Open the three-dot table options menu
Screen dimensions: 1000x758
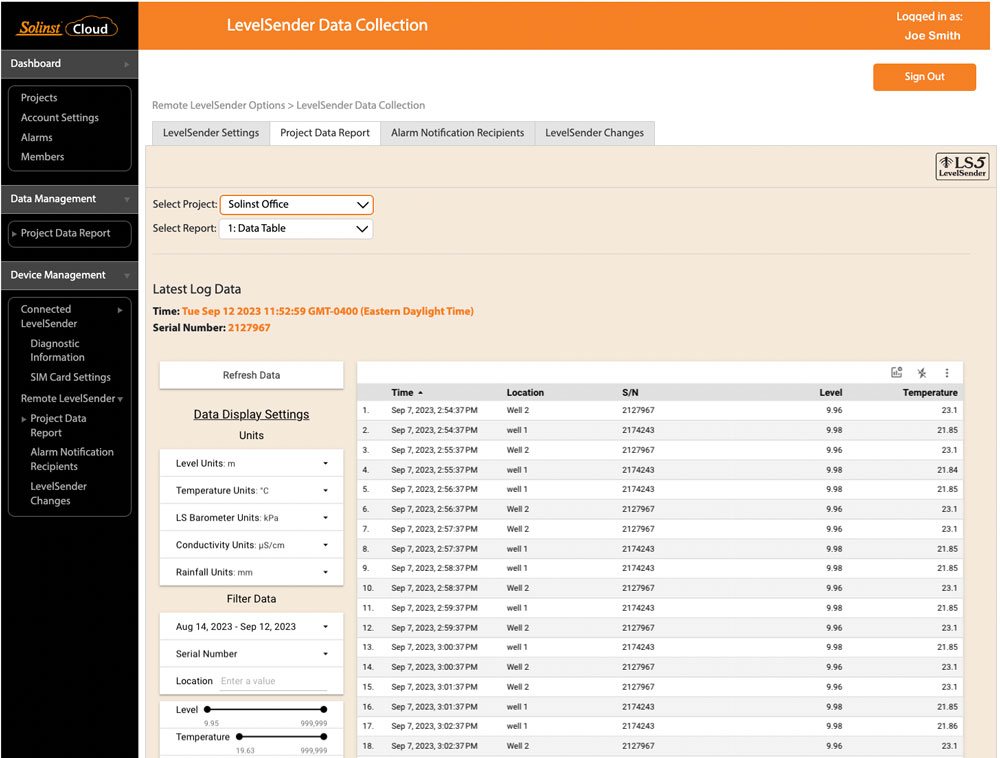click(x=947, y=373)
